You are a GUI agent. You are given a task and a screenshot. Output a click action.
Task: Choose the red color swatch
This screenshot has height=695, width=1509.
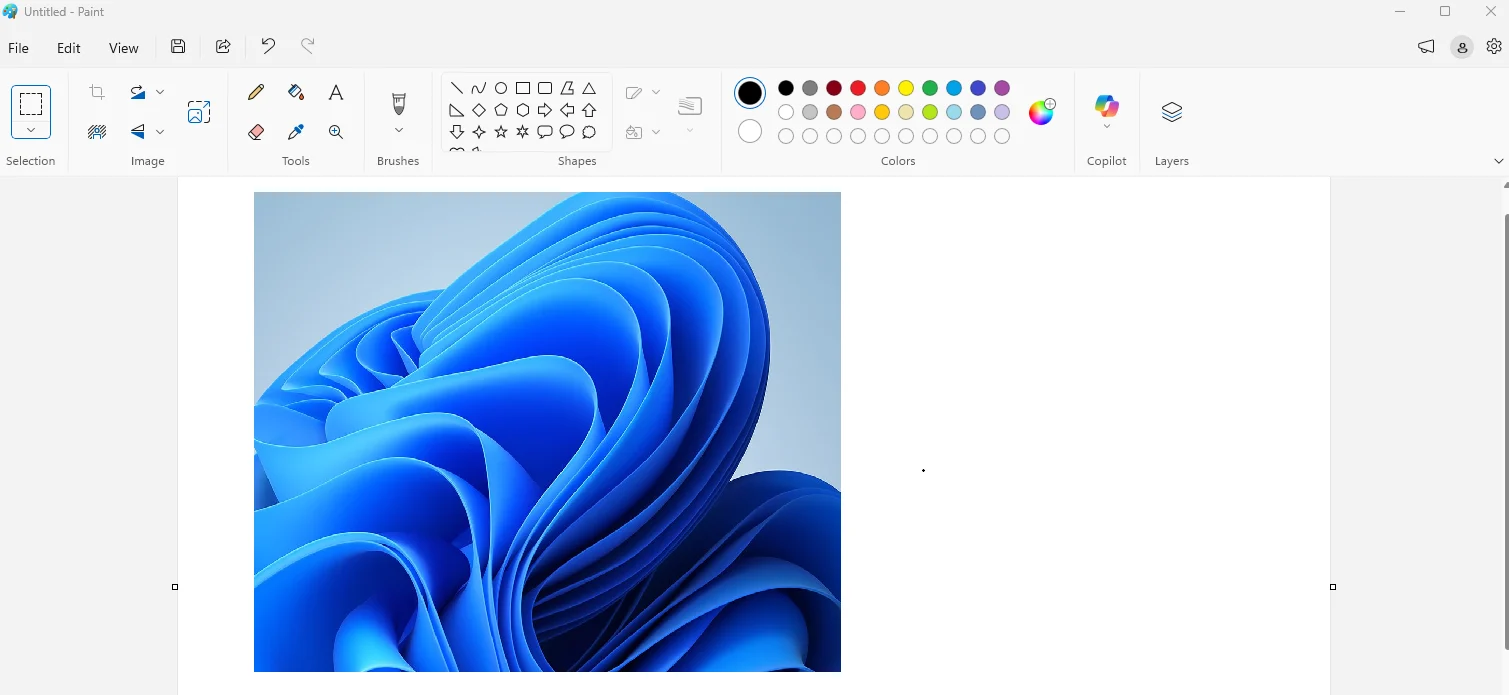(x=858, y=88)
